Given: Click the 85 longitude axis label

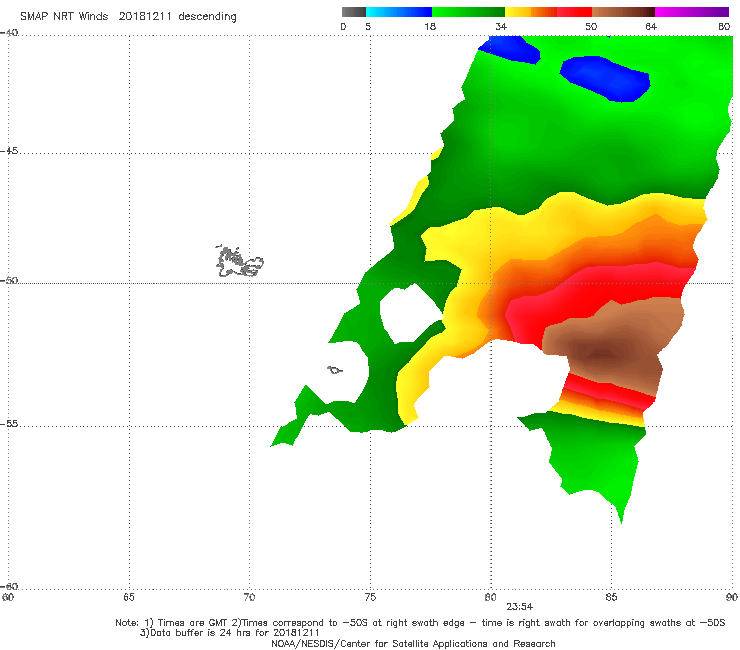Looking at the screenshot, I should pos(611,597).
